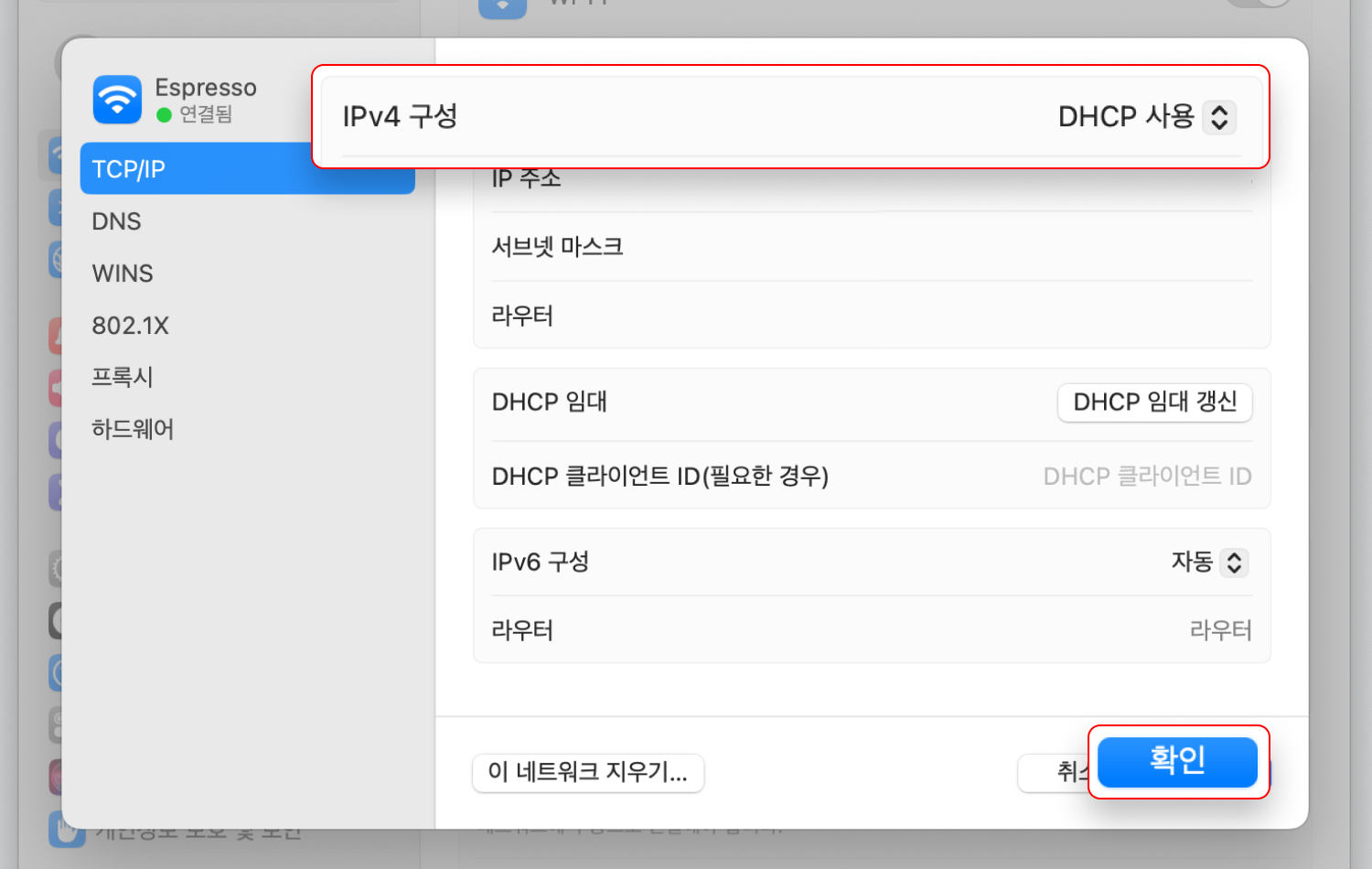Click the 이 네트워크 지우기... button

tap(588, 772)
